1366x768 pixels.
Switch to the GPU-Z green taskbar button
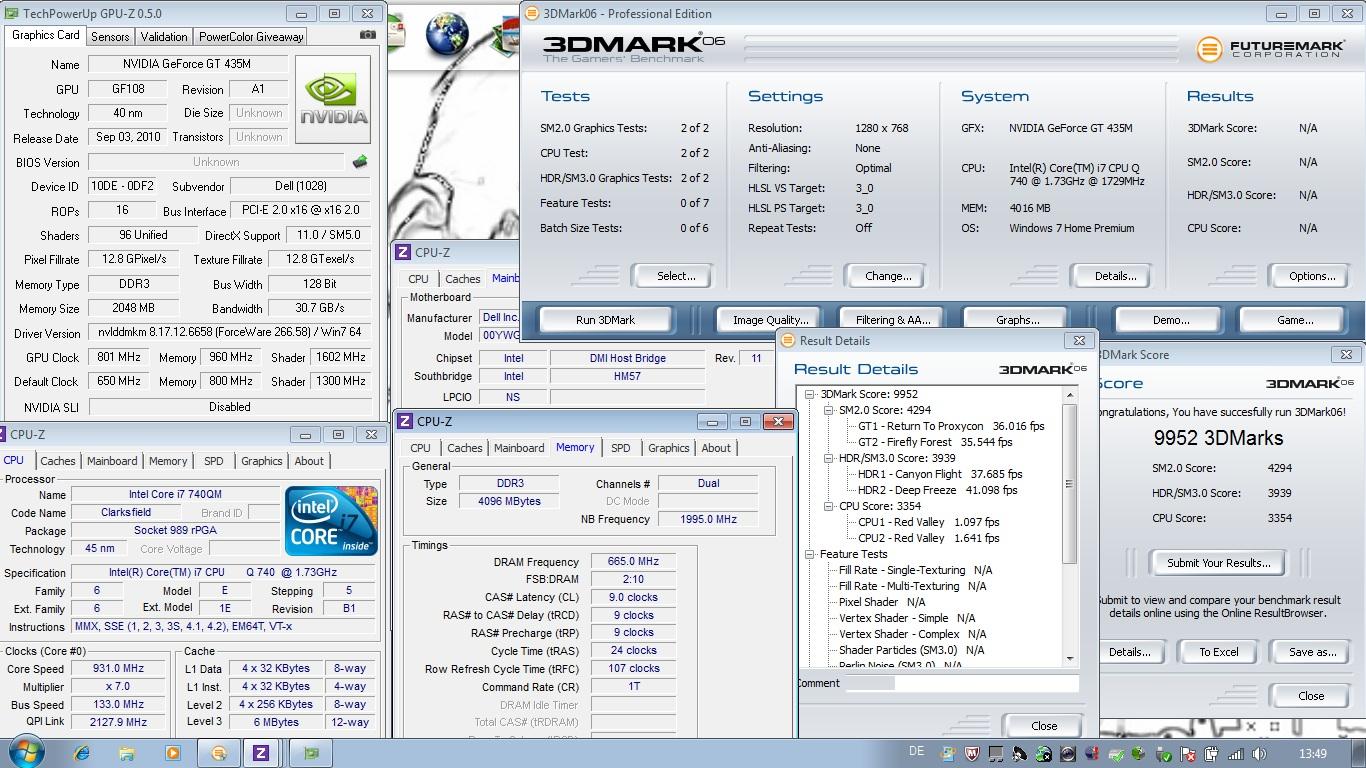pyautogui.click(x=311, y=753)
